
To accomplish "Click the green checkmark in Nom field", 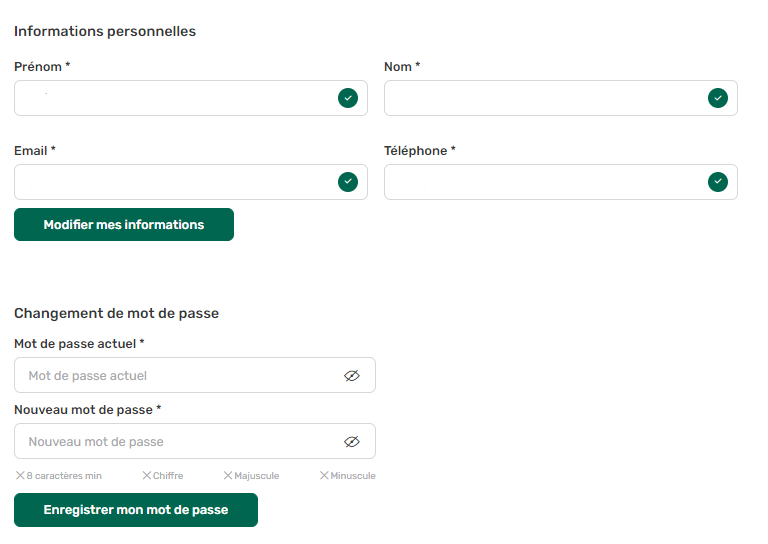I will (x=718, y=98).
